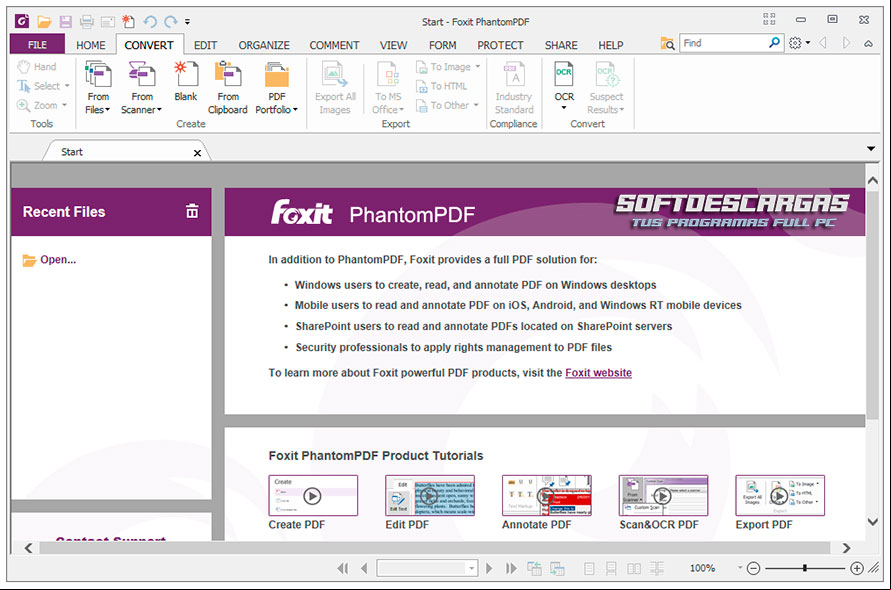Create a Blank PDF
Image resolution: width=891 pixels, height=590 pixels.
point(186,81)
